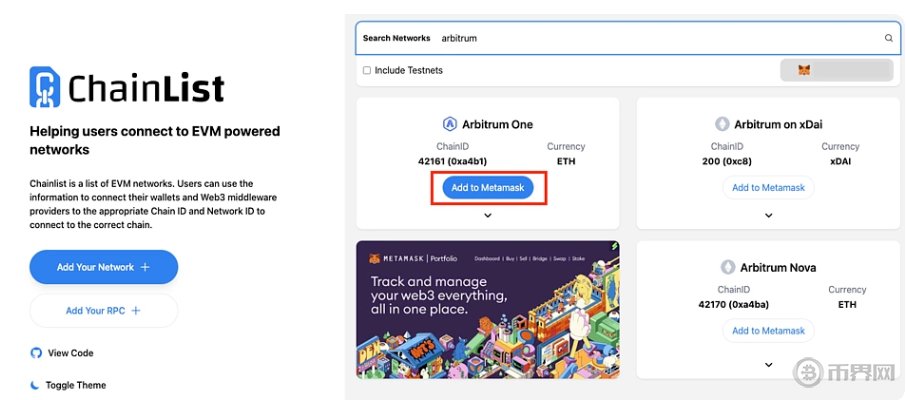
Task: Click the search magnifier icon
Action: (x=888, y=38)
